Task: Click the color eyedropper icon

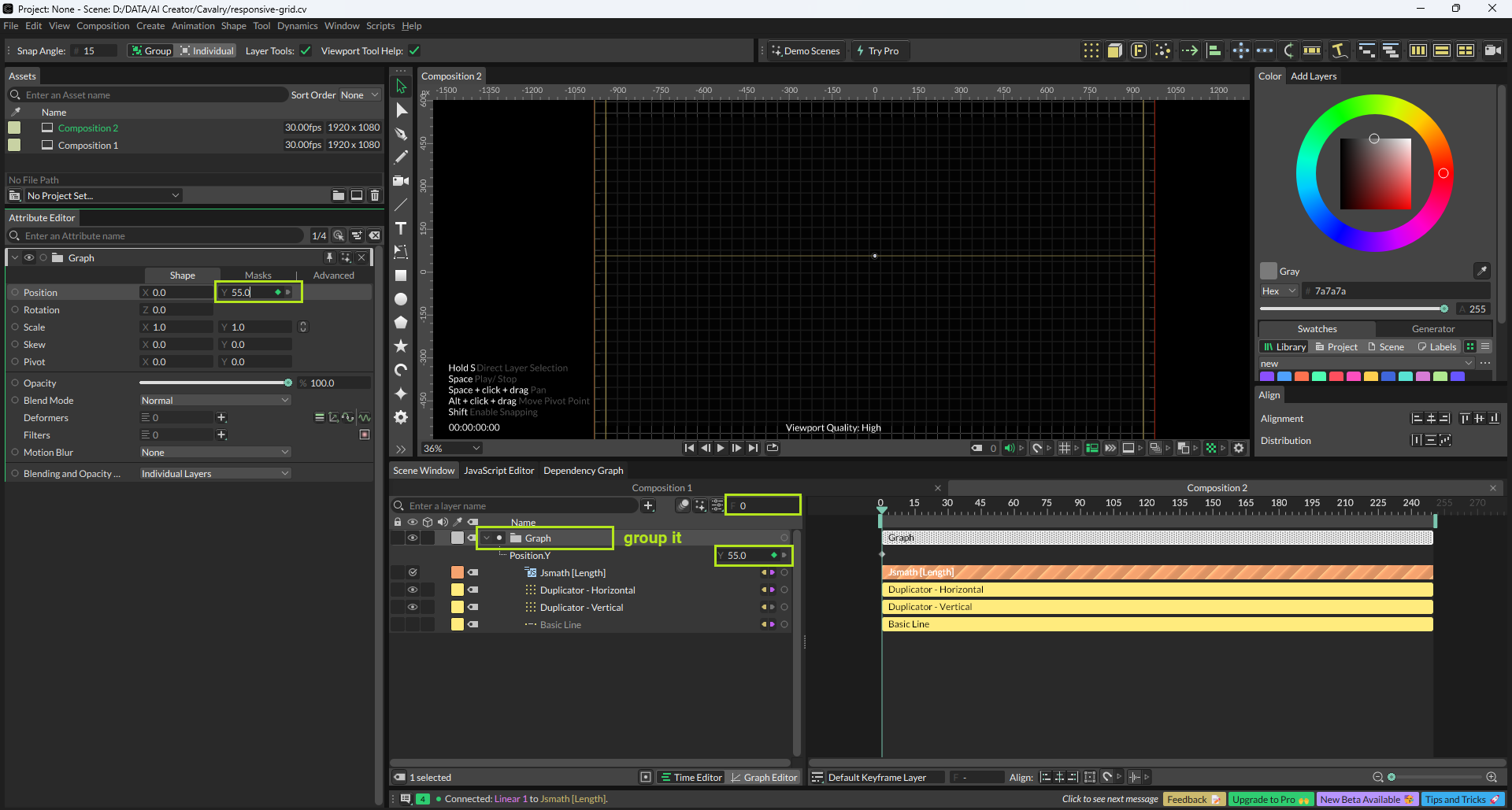Action: 1481,271
